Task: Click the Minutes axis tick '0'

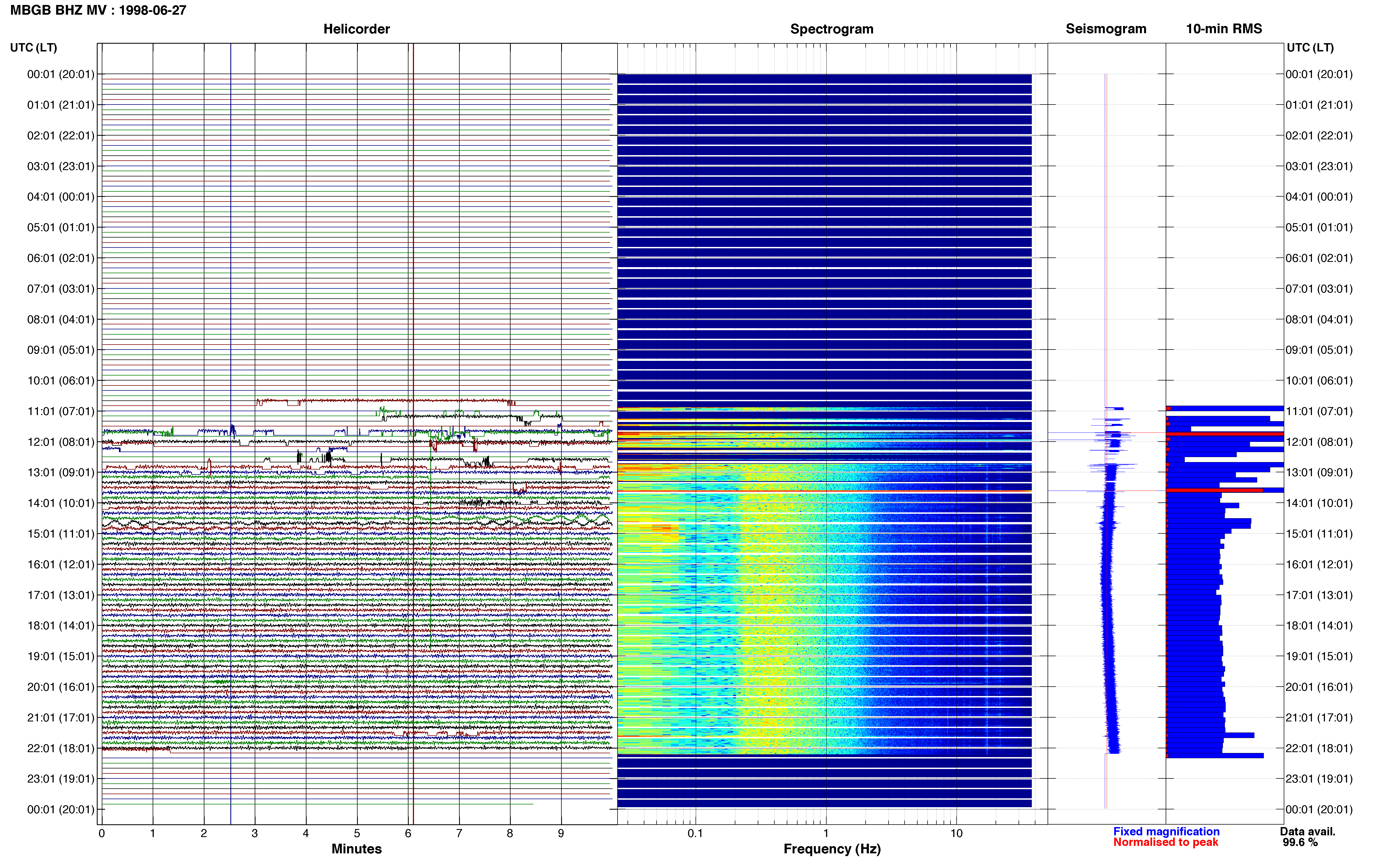Action: [101, 833]
